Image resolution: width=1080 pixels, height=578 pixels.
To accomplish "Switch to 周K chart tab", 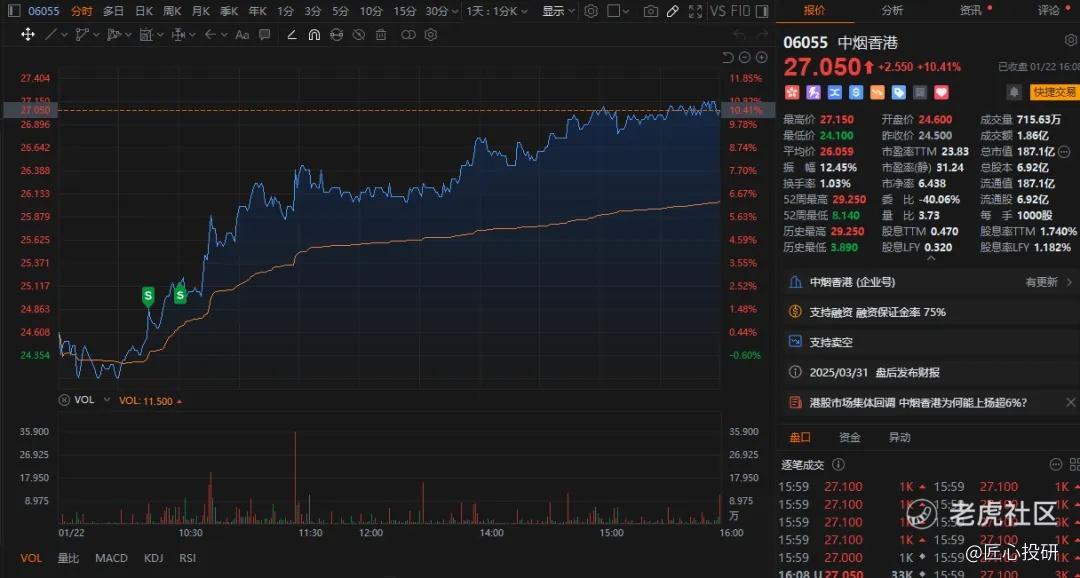I will (172, 11).
